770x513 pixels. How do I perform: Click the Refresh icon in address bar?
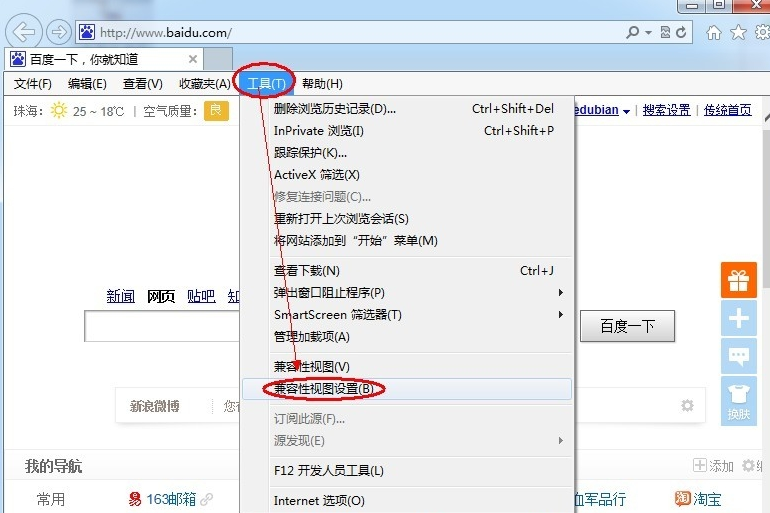click(681, 32)
